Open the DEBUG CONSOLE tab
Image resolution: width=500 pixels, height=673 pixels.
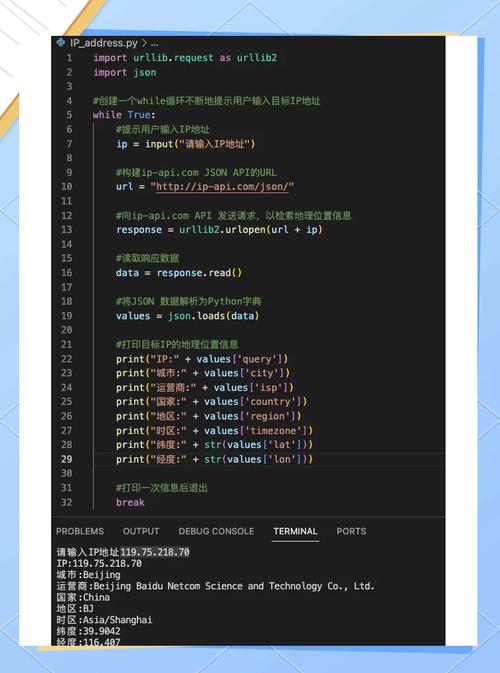(216, 531)
